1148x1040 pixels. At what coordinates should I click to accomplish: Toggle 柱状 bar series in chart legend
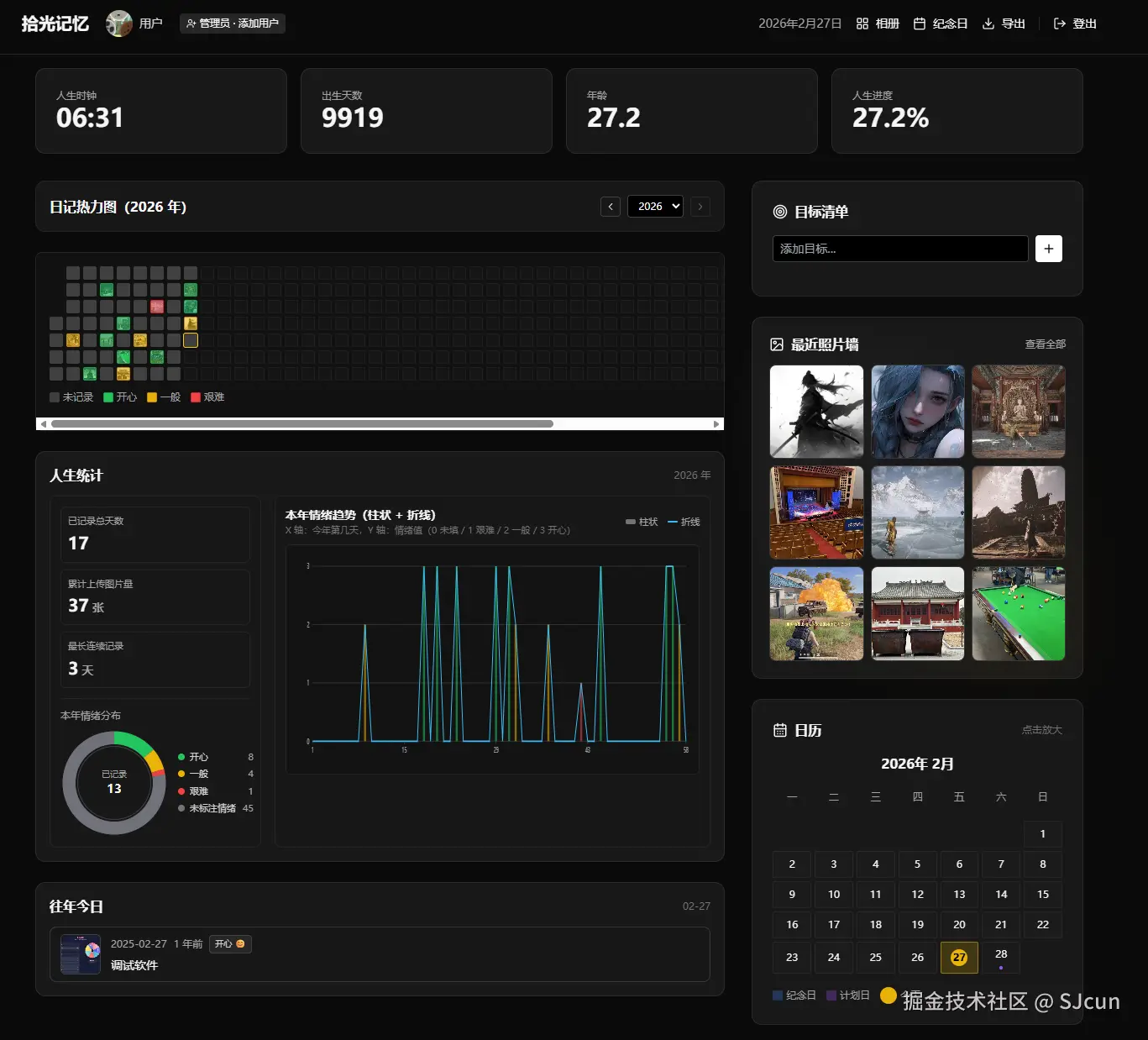[x=642, y=522]
